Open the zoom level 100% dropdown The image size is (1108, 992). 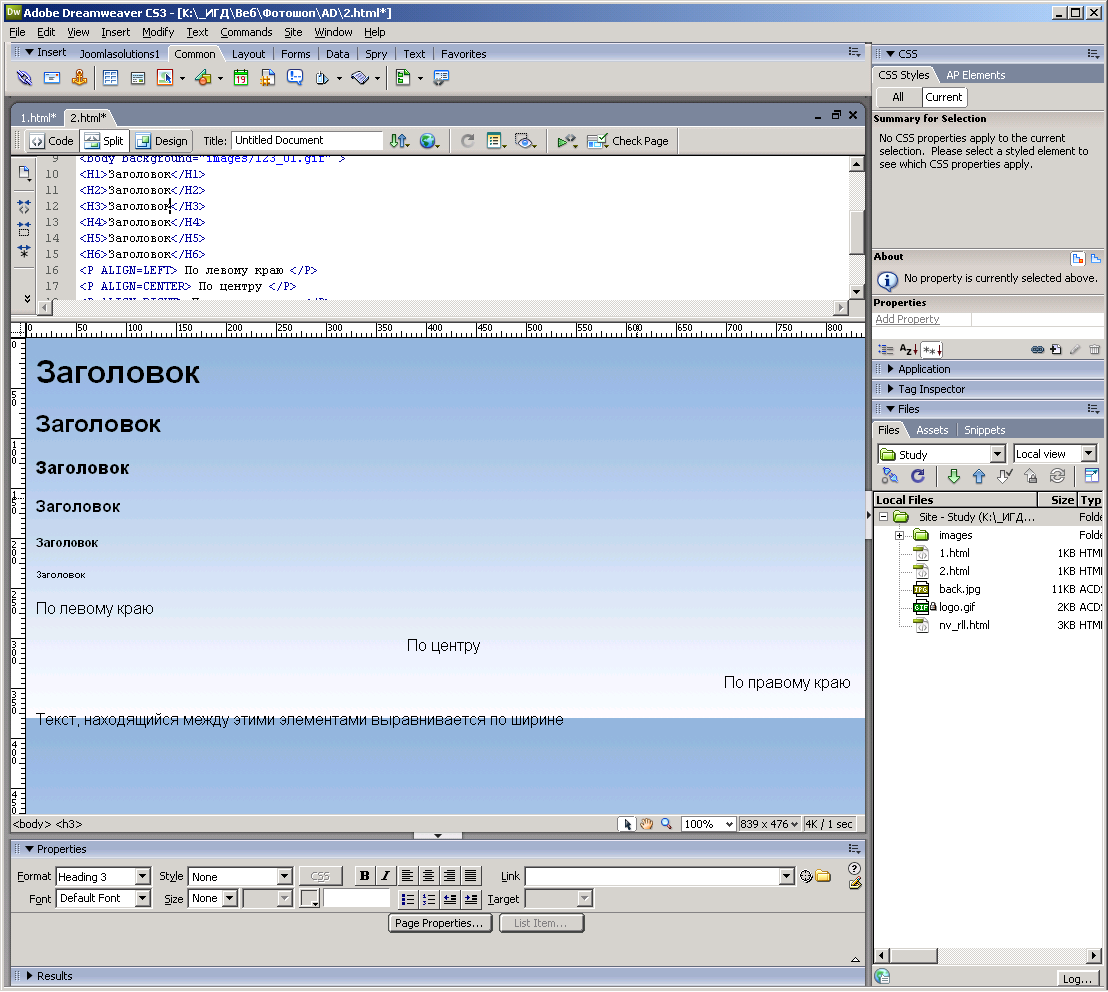pyautogui.click(x=709, y=824)
